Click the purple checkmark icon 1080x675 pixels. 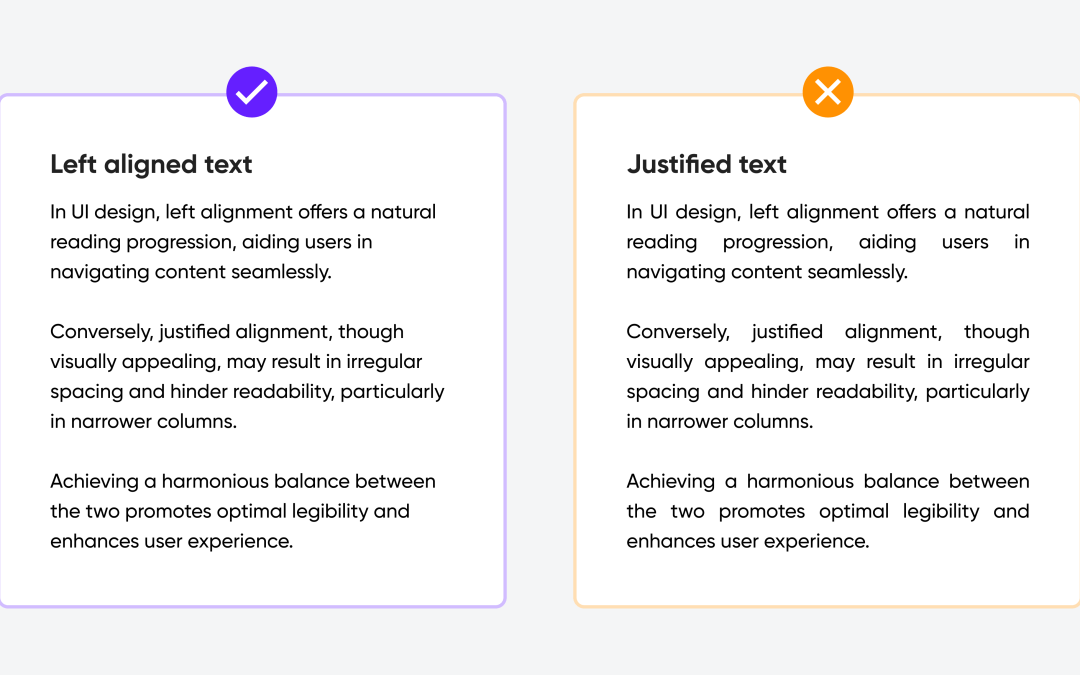coord(251,92)
